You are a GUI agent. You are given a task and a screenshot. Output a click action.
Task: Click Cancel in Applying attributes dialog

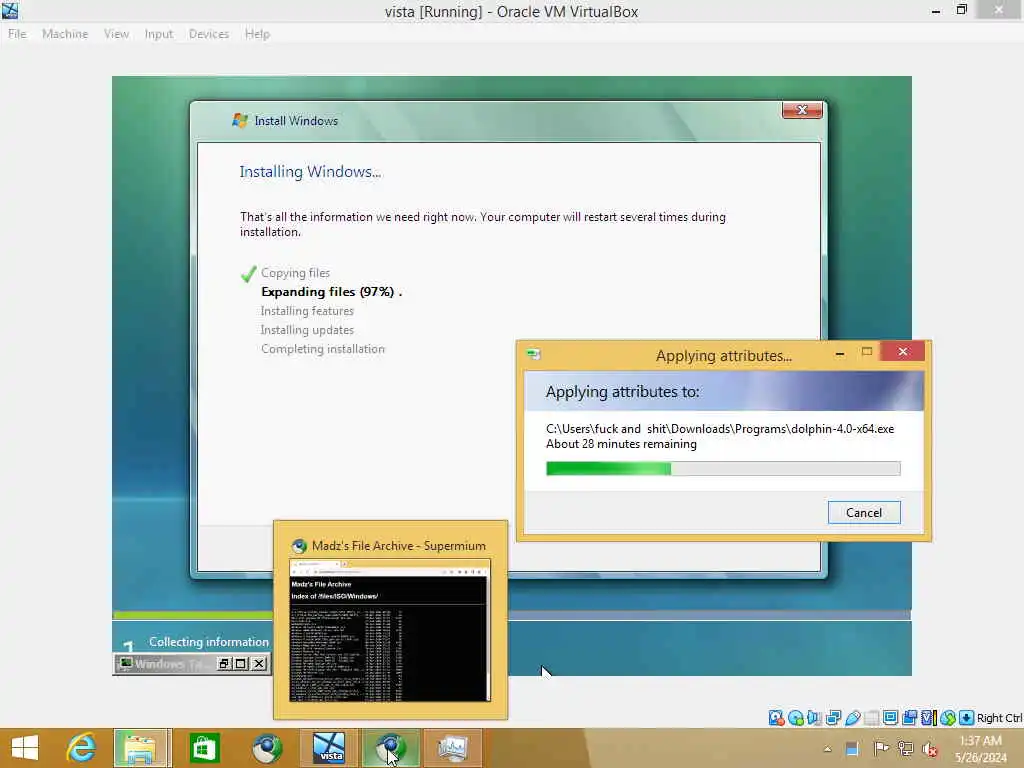click(x=863, y=513)
